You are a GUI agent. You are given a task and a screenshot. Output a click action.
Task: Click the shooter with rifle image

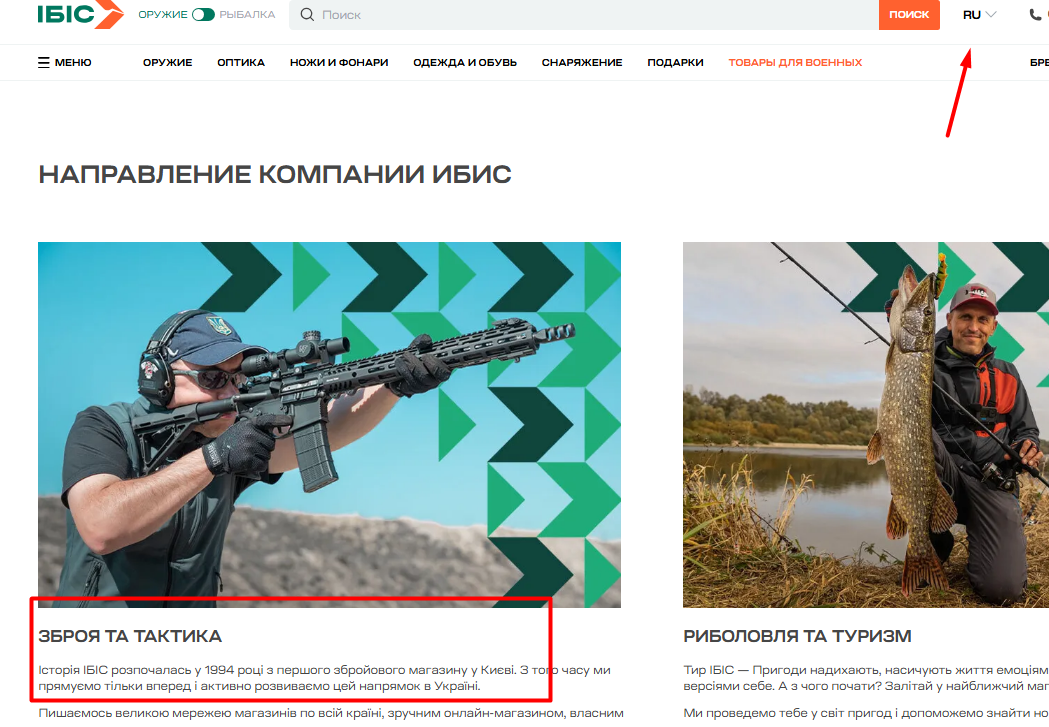(329, 425)
